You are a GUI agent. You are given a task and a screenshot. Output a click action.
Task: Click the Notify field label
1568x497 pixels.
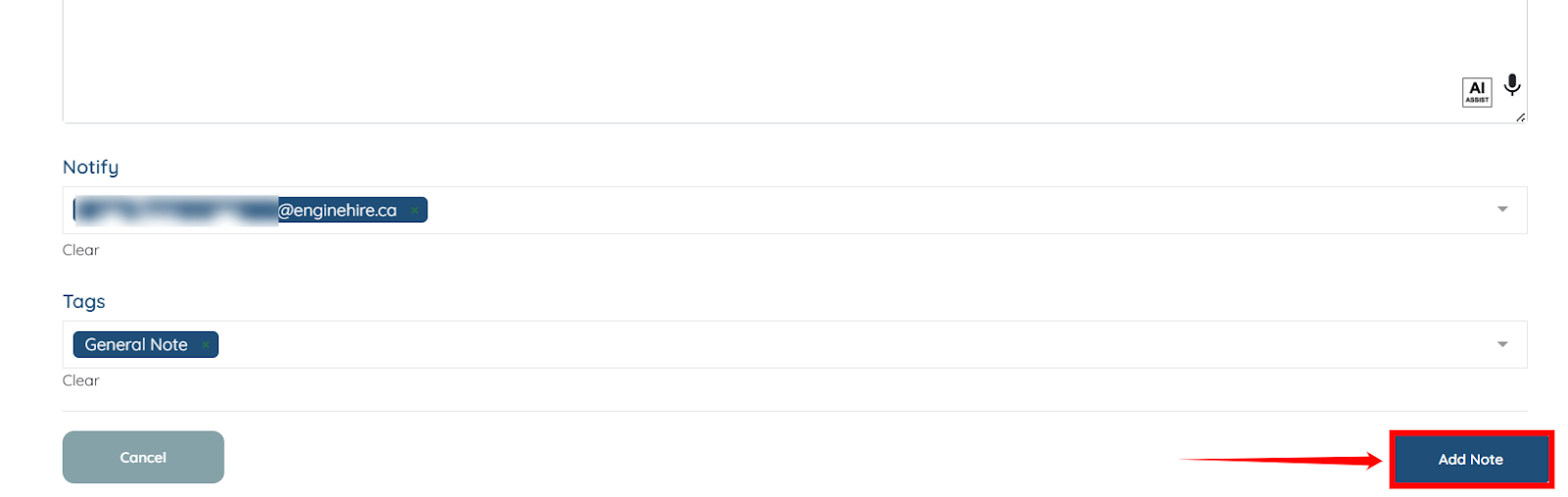click(90, 168)
